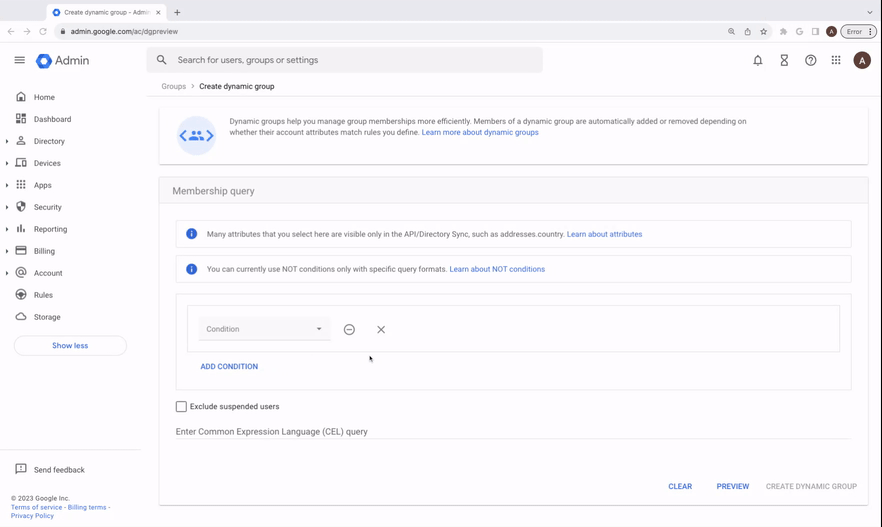Open the browser side panel icon
The width and height of the screenshot is (882, 527).
tap(815, 31)
